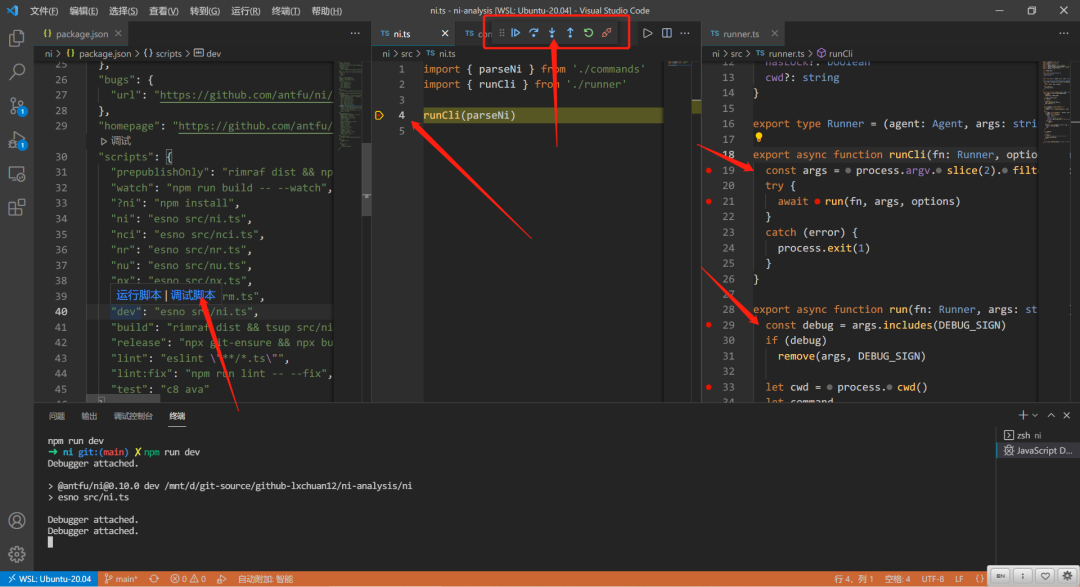Click the debug Step Over button
This screenshot has width=1080, height=587.
(x=534, y=33)
